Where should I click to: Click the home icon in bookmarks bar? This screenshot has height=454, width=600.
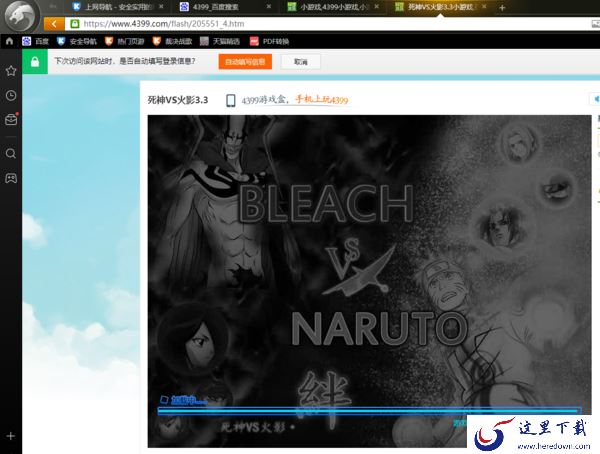[10, 41]
